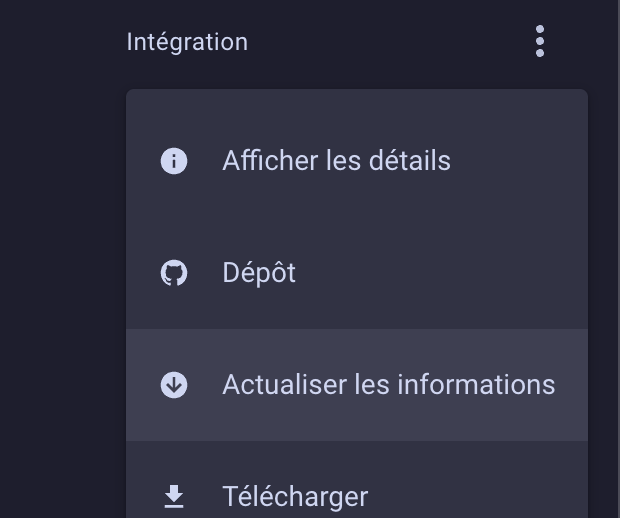Click the download tray icon
620x518 pixels.
(174, 496)
